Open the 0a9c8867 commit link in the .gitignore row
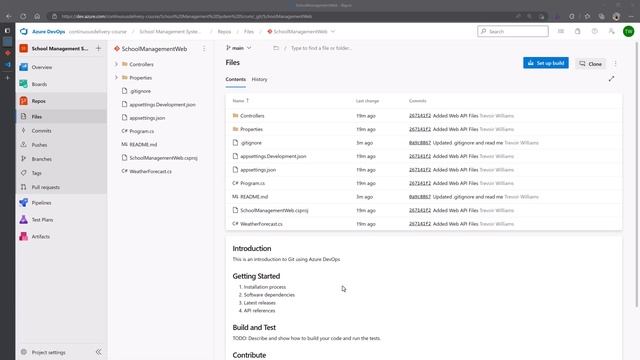The height and width of the screenshot is (360, 640). 420,143
